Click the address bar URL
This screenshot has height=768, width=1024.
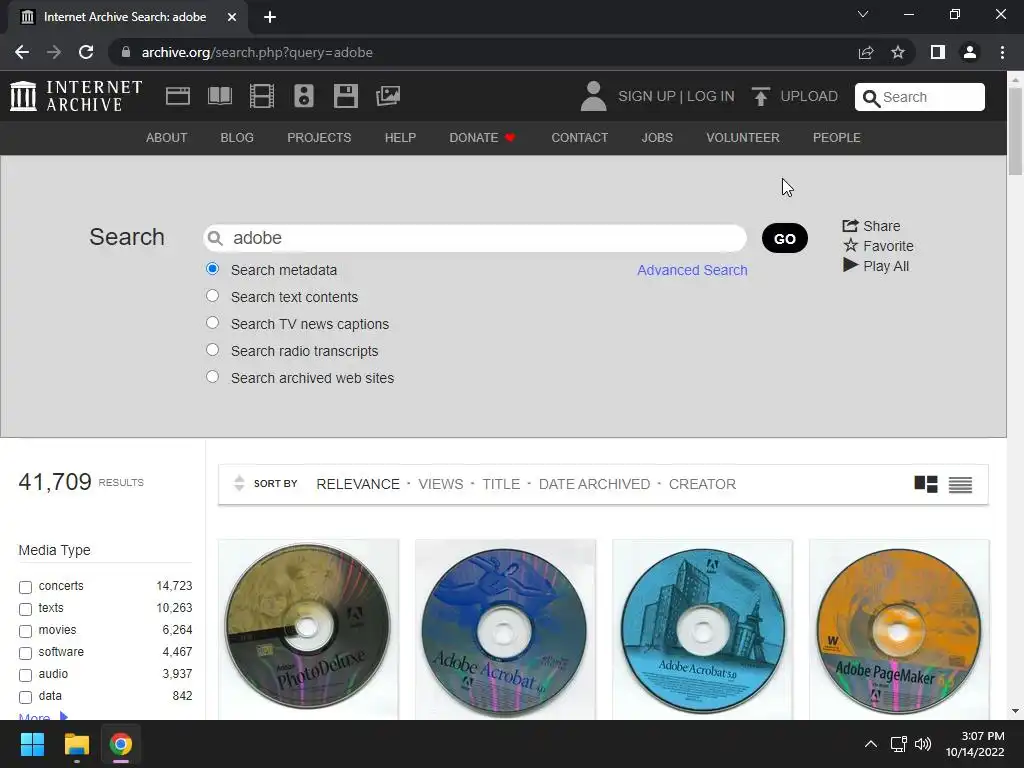257,52
